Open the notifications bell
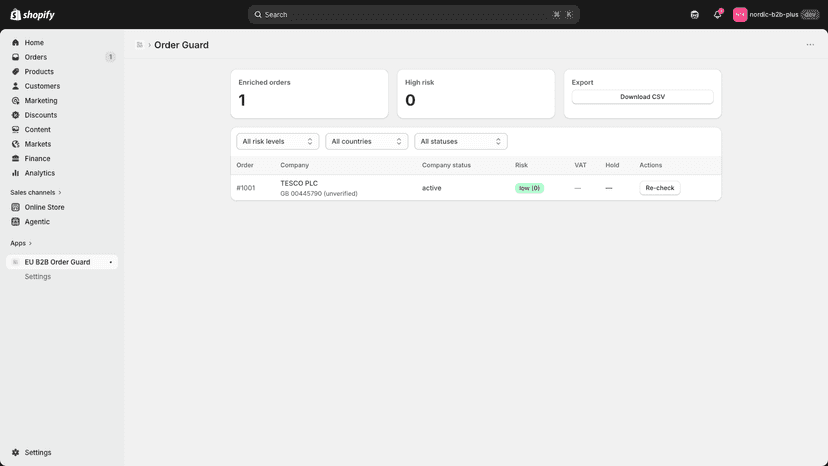This screenshot has width=828, height=466. [717, 15]
